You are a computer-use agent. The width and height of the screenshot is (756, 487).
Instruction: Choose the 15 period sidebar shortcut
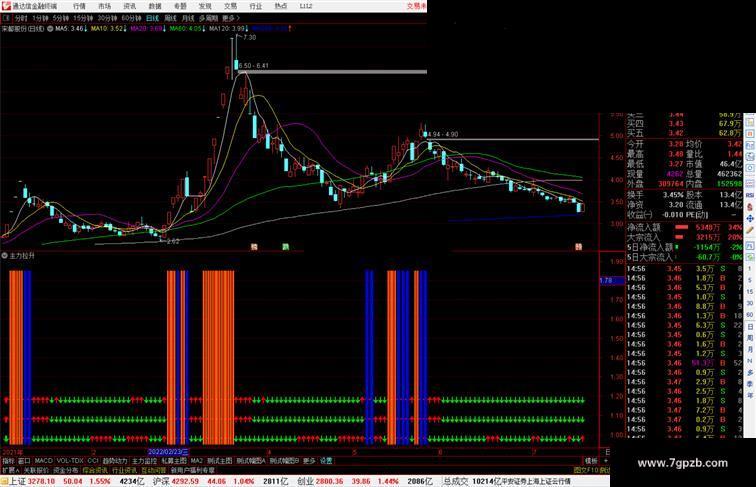[750, 292]
